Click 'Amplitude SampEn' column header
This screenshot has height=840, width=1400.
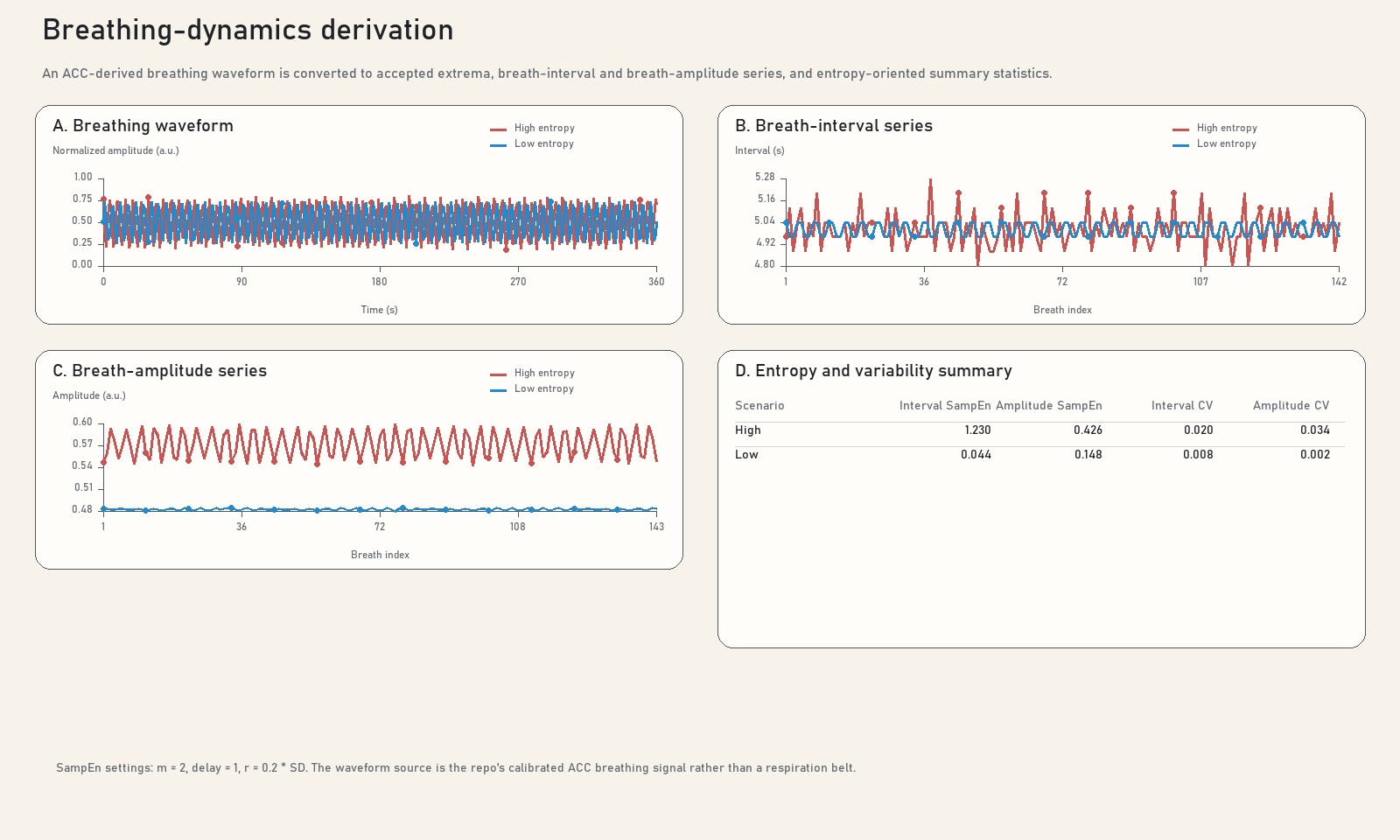point(1048,405)
